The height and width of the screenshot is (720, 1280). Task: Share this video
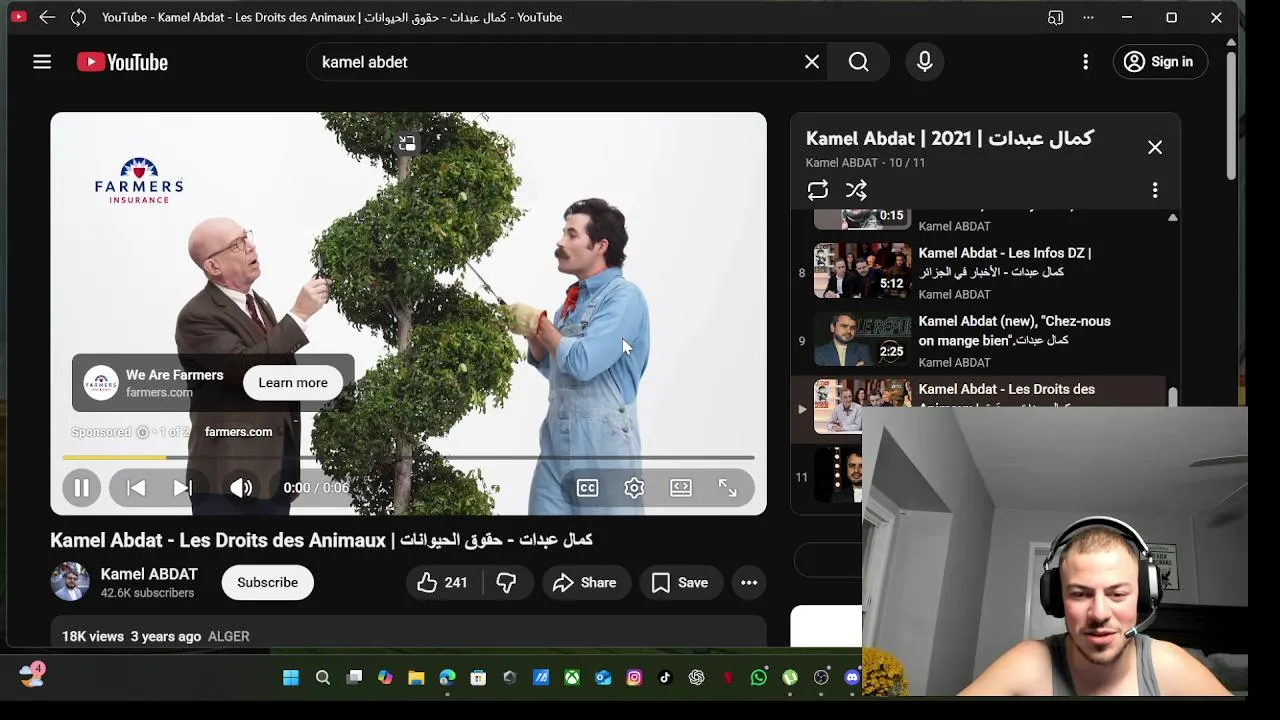click(x=585, y=583)
